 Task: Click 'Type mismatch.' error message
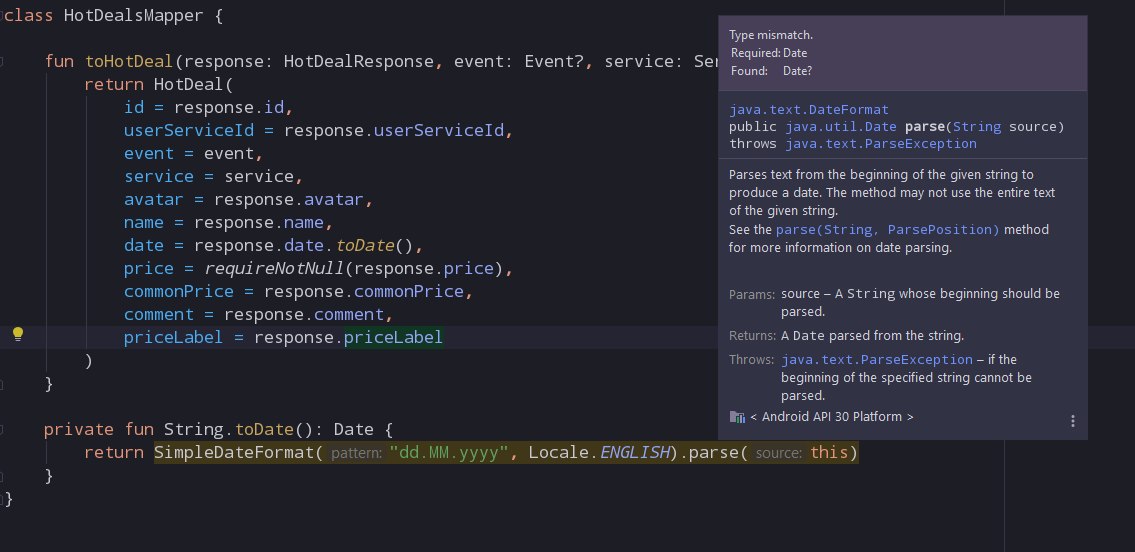coord(771,35)
